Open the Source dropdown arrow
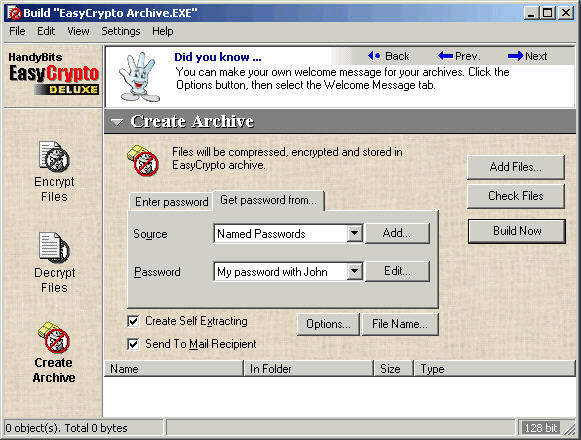The width and height of the screenshot is (581, 440). [x=355, y=234]
